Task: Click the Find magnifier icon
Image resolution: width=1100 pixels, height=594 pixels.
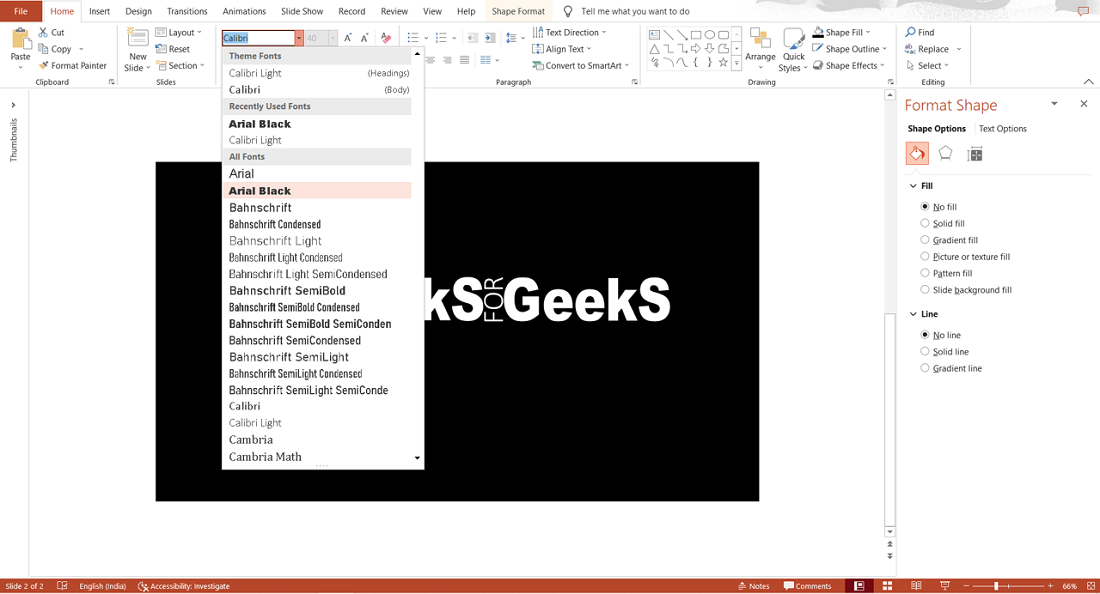Action: 911,32
